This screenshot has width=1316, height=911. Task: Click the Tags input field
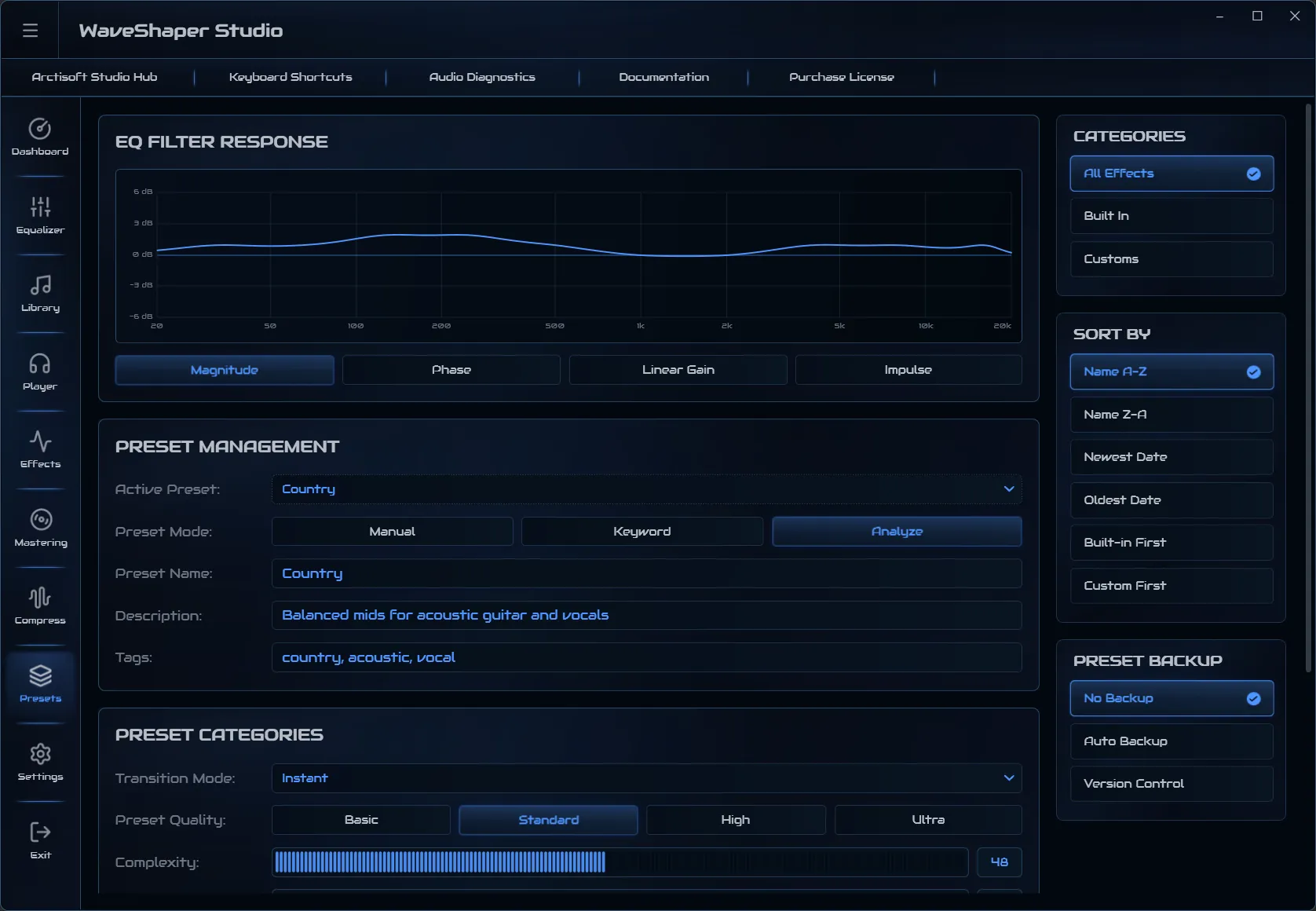[647, 658]
